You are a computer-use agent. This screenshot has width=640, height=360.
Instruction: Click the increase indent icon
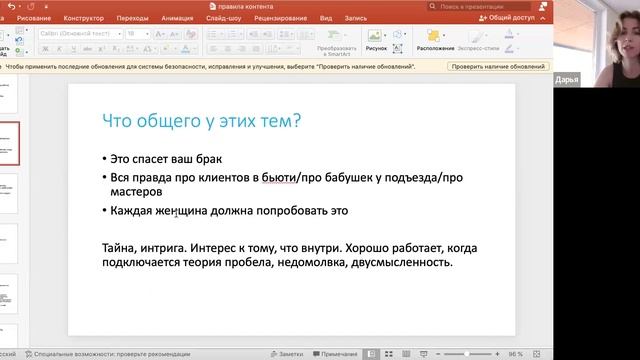[268, 34]
